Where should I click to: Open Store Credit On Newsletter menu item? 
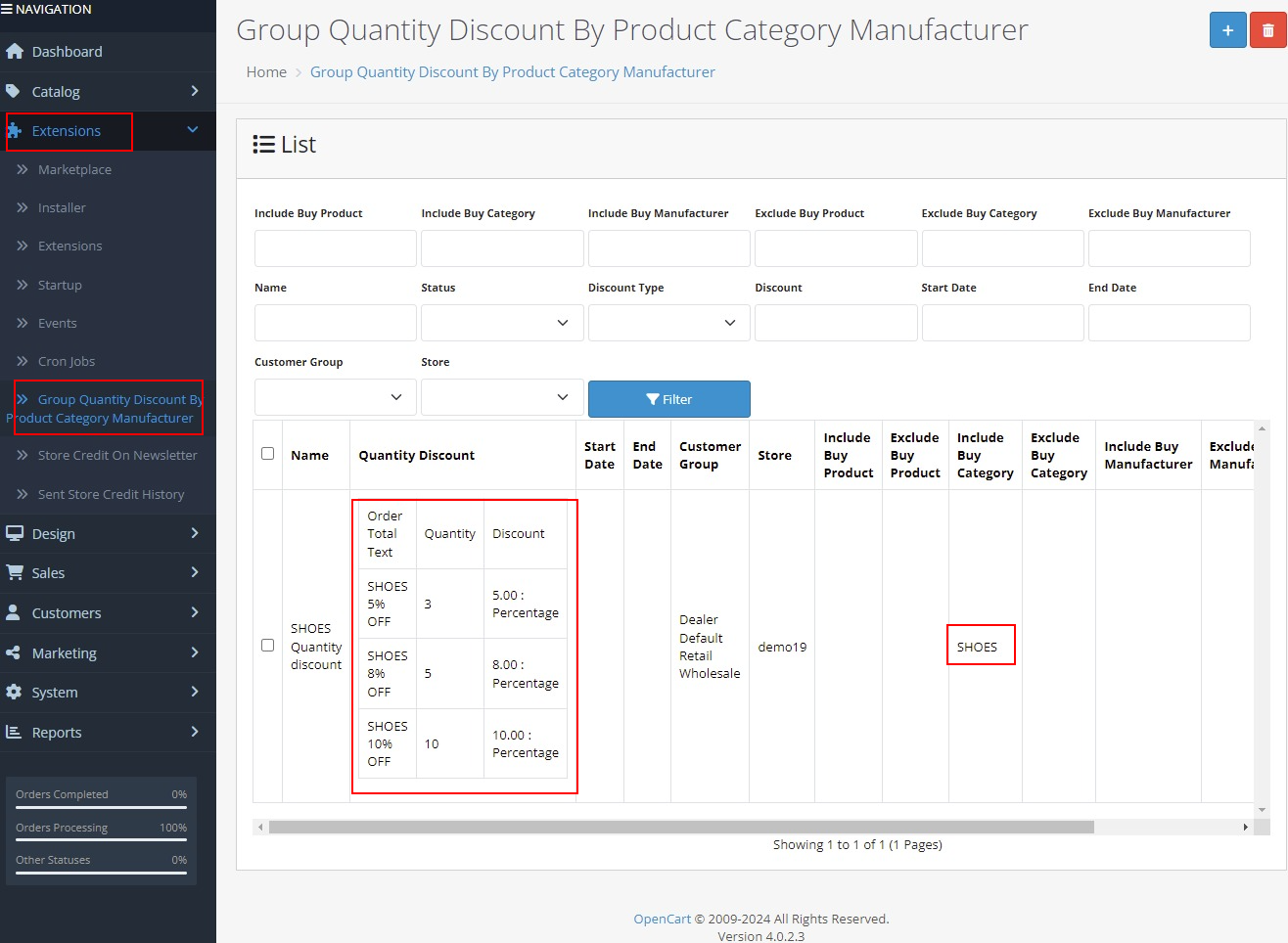[117, 455]
